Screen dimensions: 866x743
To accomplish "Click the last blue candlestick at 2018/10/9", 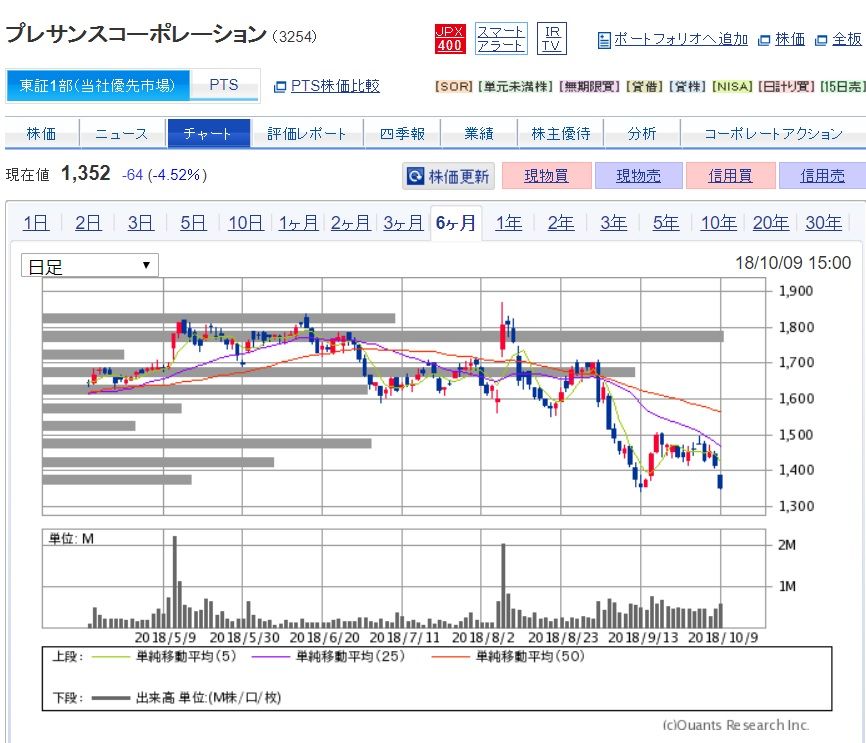I will click(720, 481).
